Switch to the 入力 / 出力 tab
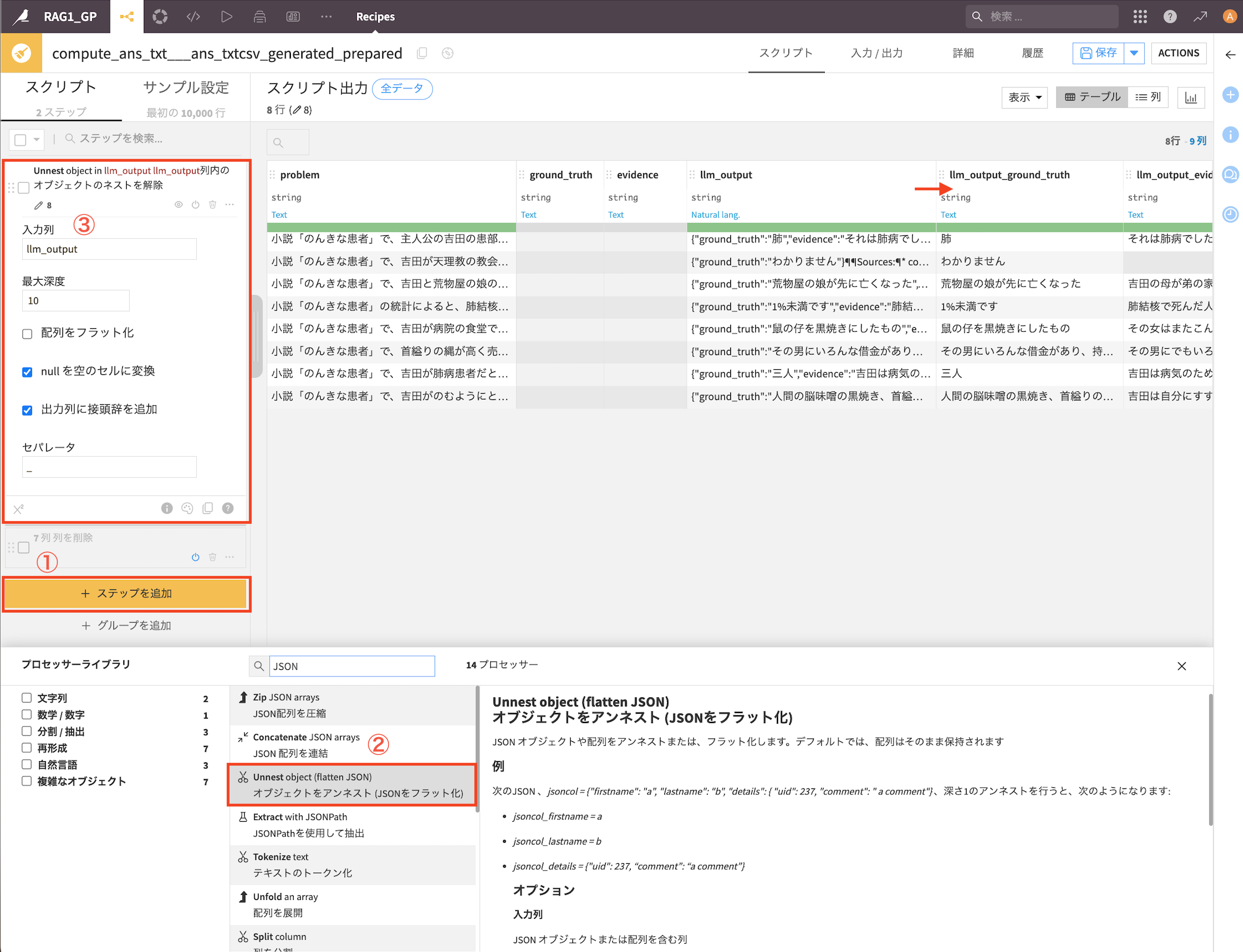The image size is (1243, 952). click(877, 53)
